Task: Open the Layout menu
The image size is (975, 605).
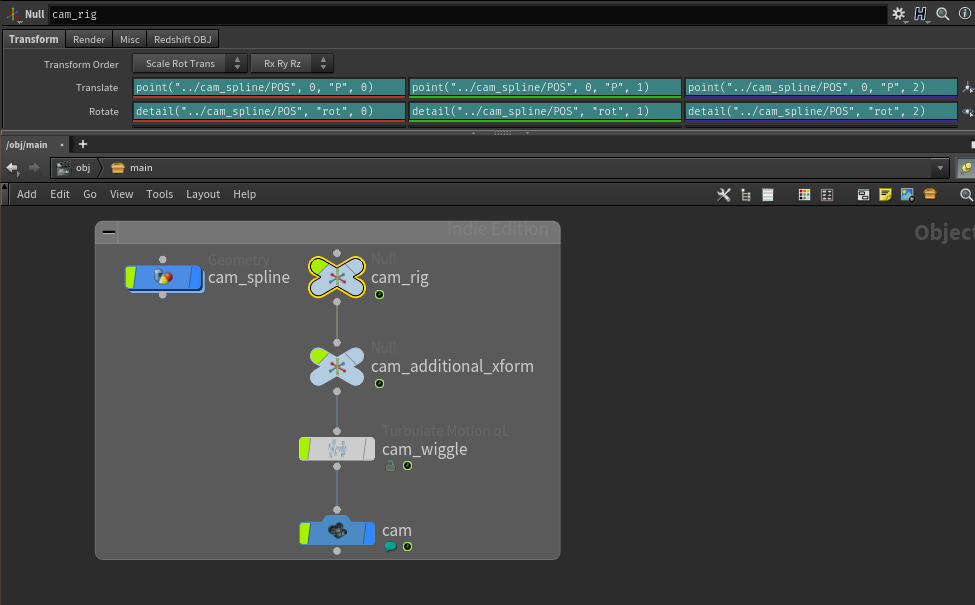Action: (203, 194)
